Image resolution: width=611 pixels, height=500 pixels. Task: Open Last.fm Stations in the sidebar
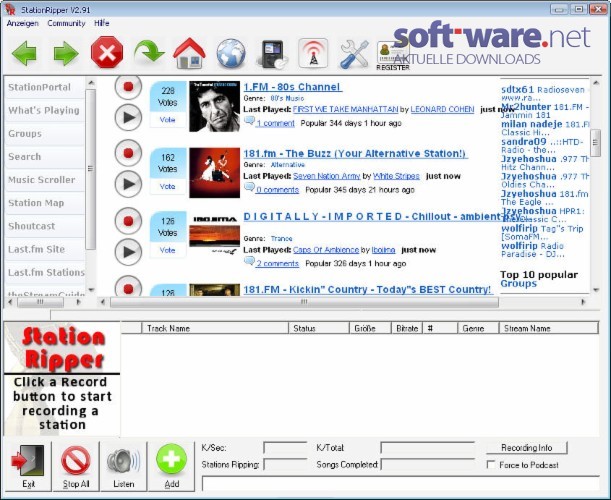tap(45, 272)
